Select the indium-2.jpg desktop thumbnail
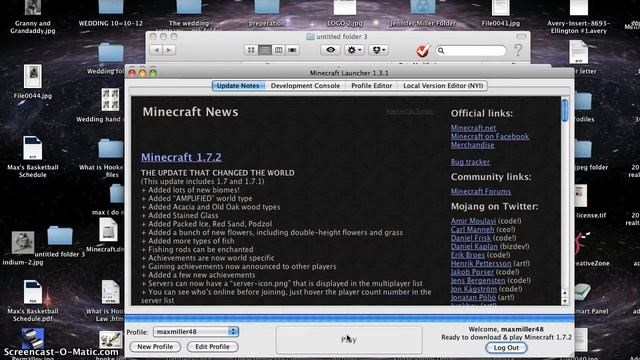This screenshot has width=640, height=360. click(23, 243)
